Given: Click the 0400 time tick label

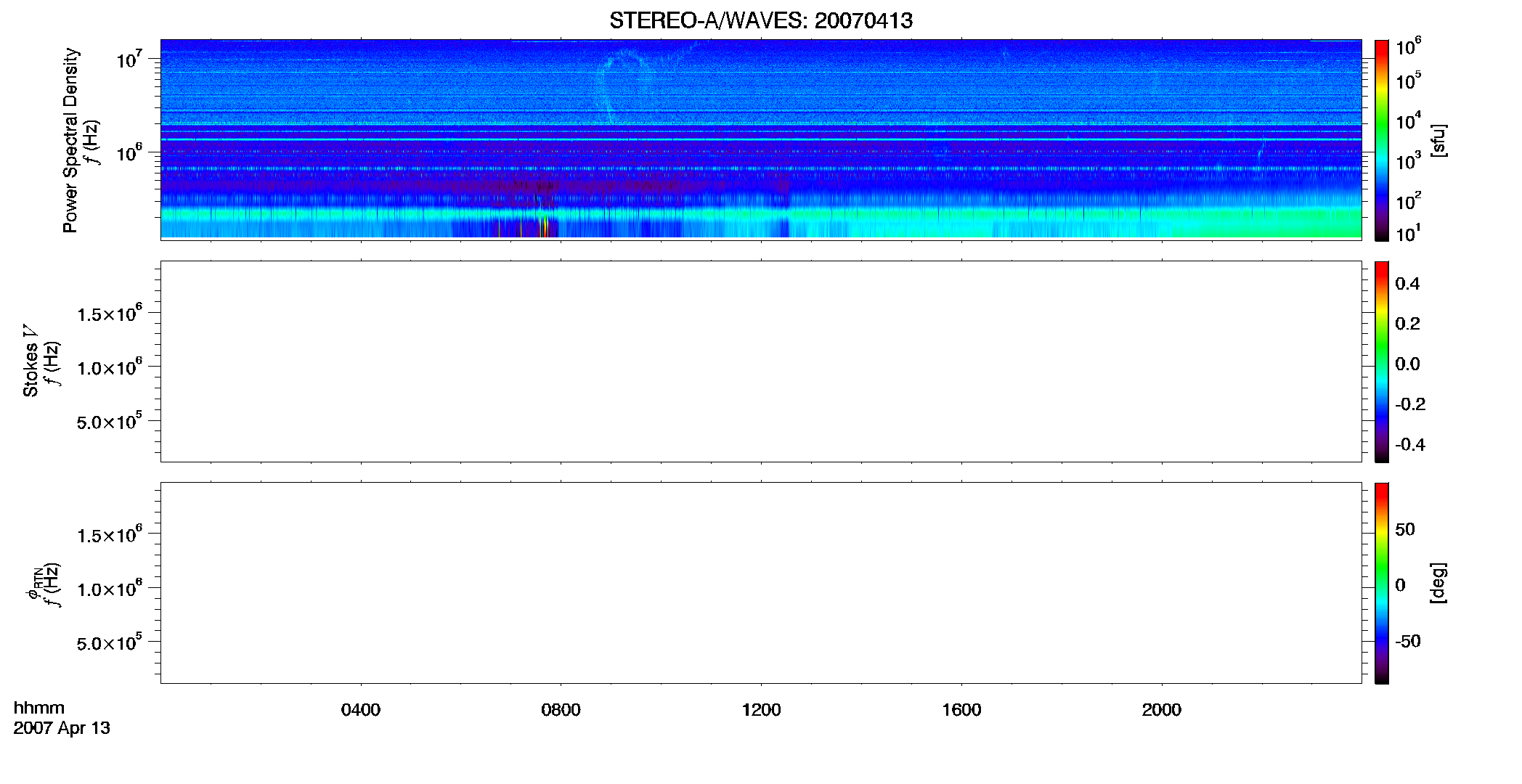Looking at the screenshot, I should pos(361,709).
